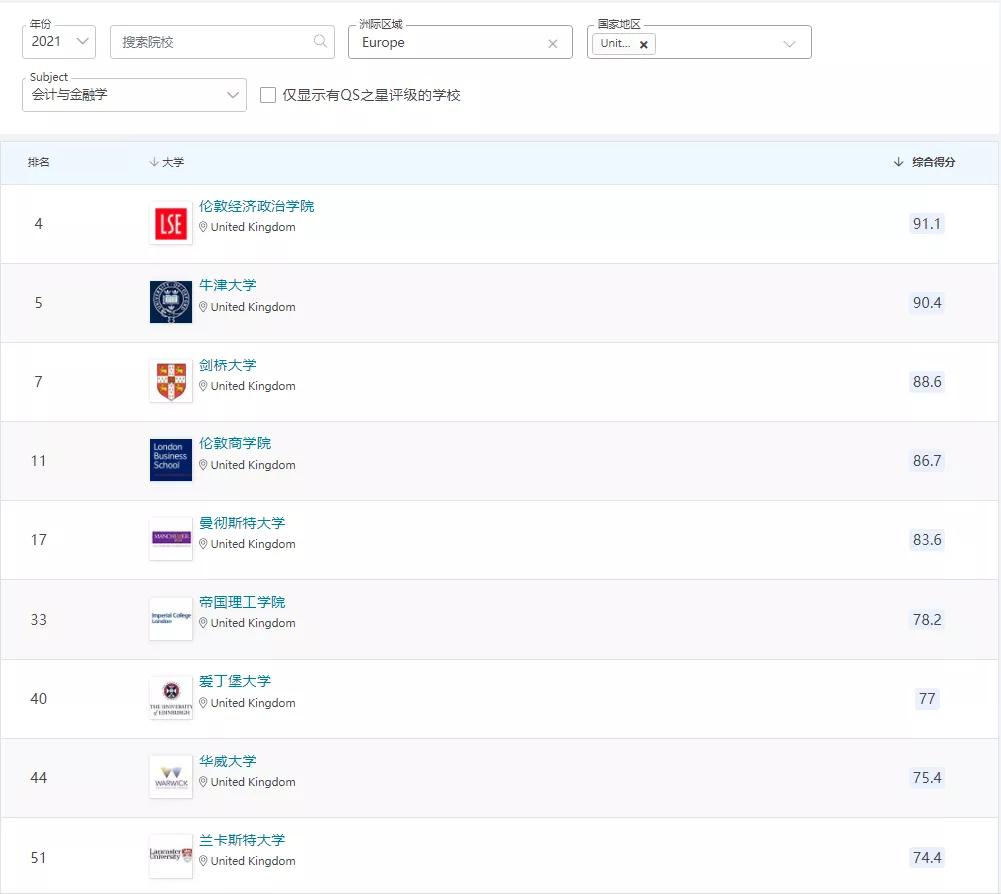Expand the 会计与金融学 subject dropdown
1001x894 pixels.
point(134,95)
